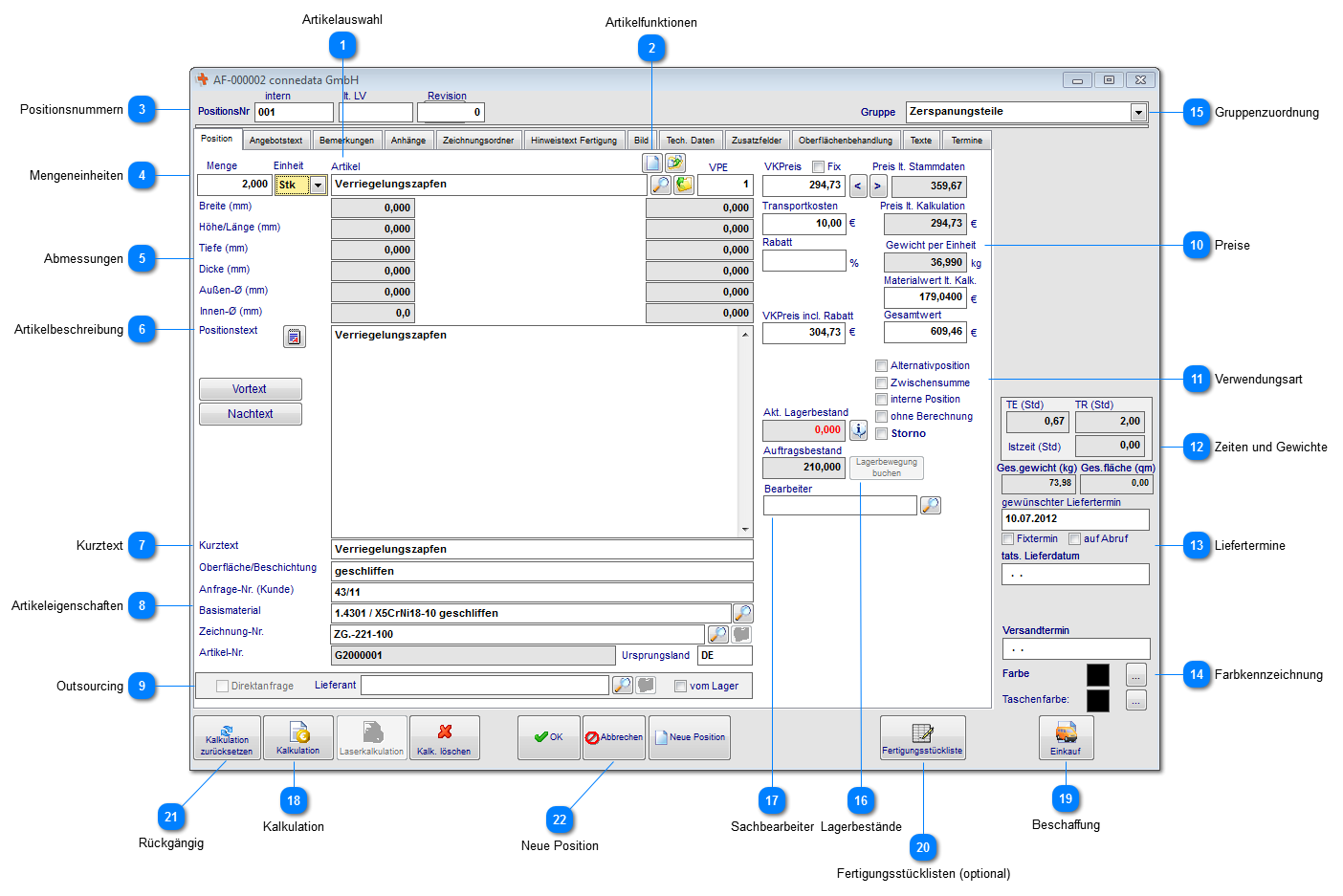Viewport: 1343px width, 896px height.
Task: Expand the Gruppe Zerspanungsteile dropdown
Action: click(x=1138, y=112)
